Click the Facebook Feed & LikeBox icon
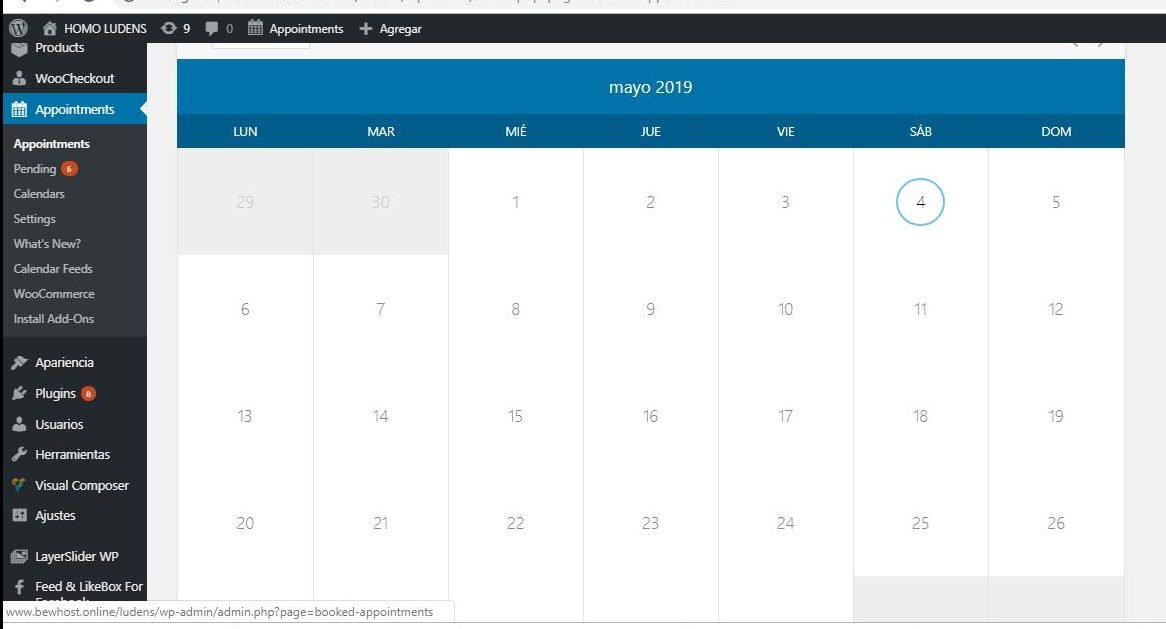Screen dimensions: 1166x629 click(19, 587)
